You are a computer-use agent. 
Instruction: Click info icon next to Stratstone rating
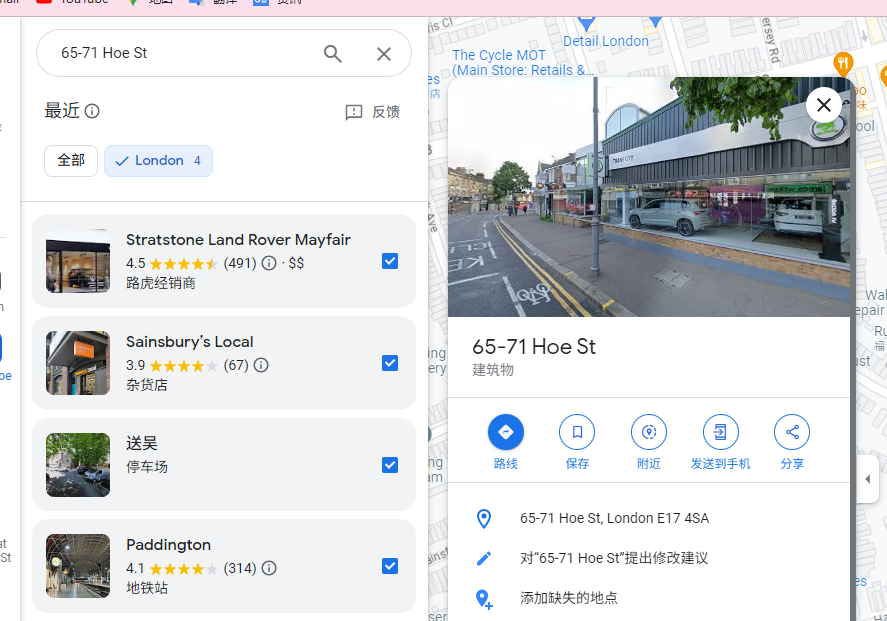pos(269,263)
